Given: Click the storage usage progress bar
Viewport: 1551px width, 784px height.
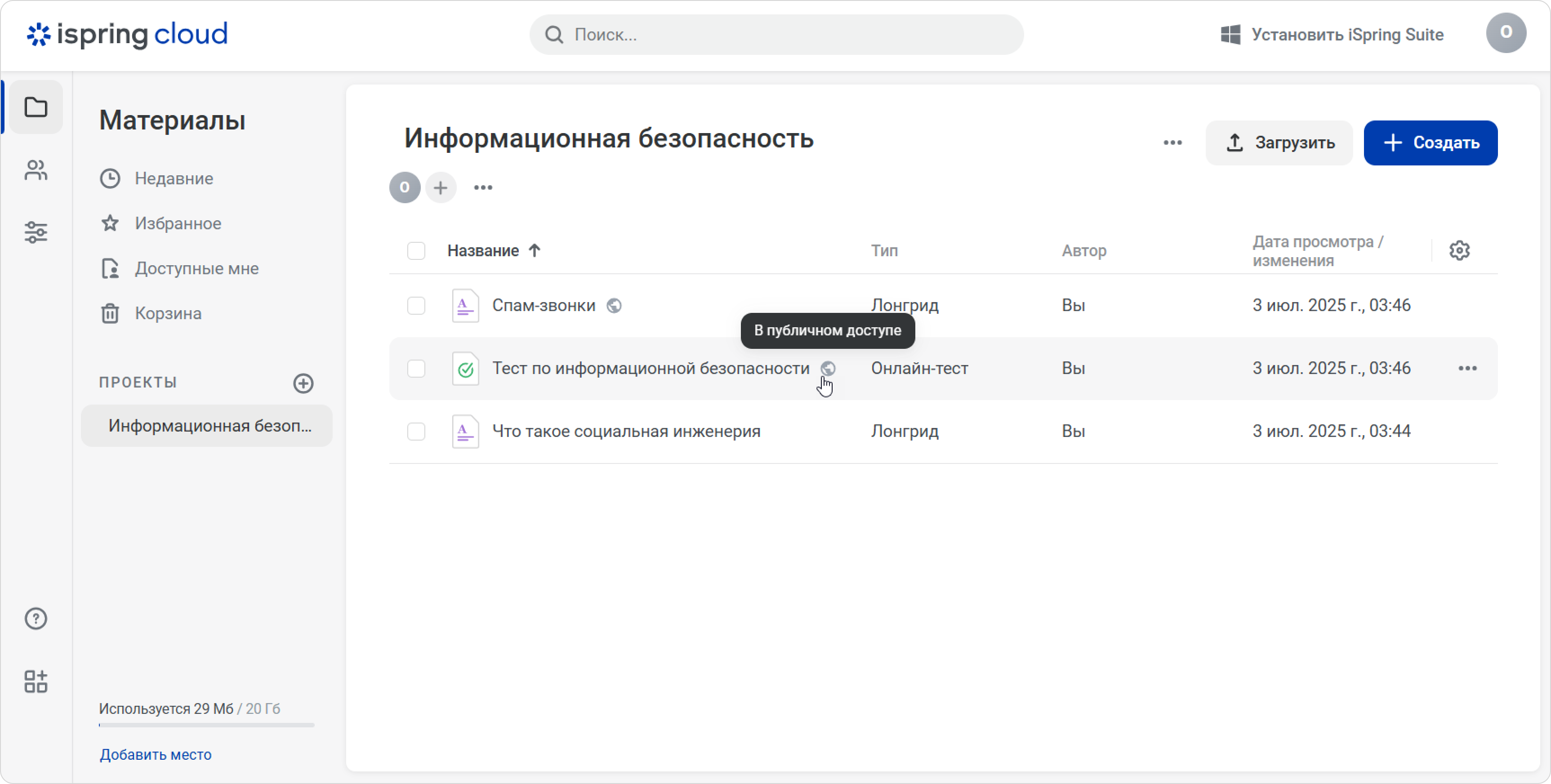Looking at the screenshot, I should (x=206, y=725).
